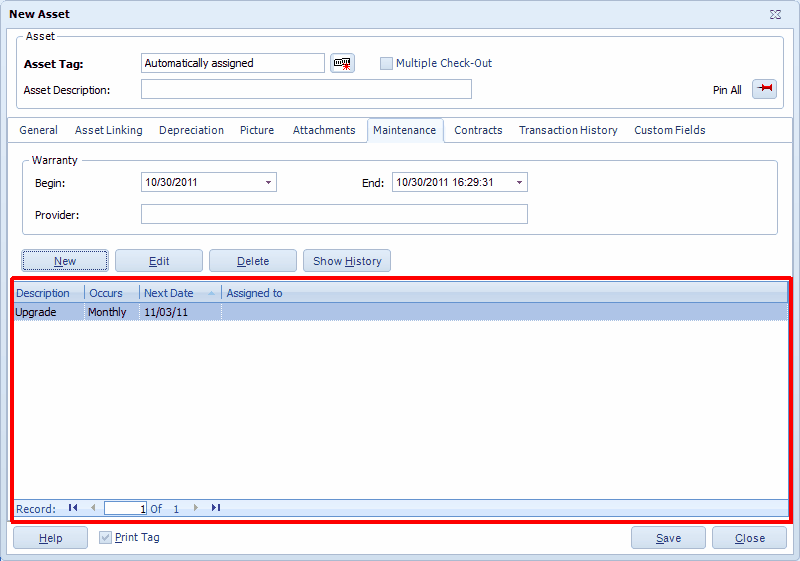Click the warranty Provider field
The image size is (800, 561).
pyautogui.click(x=334, y=214)
